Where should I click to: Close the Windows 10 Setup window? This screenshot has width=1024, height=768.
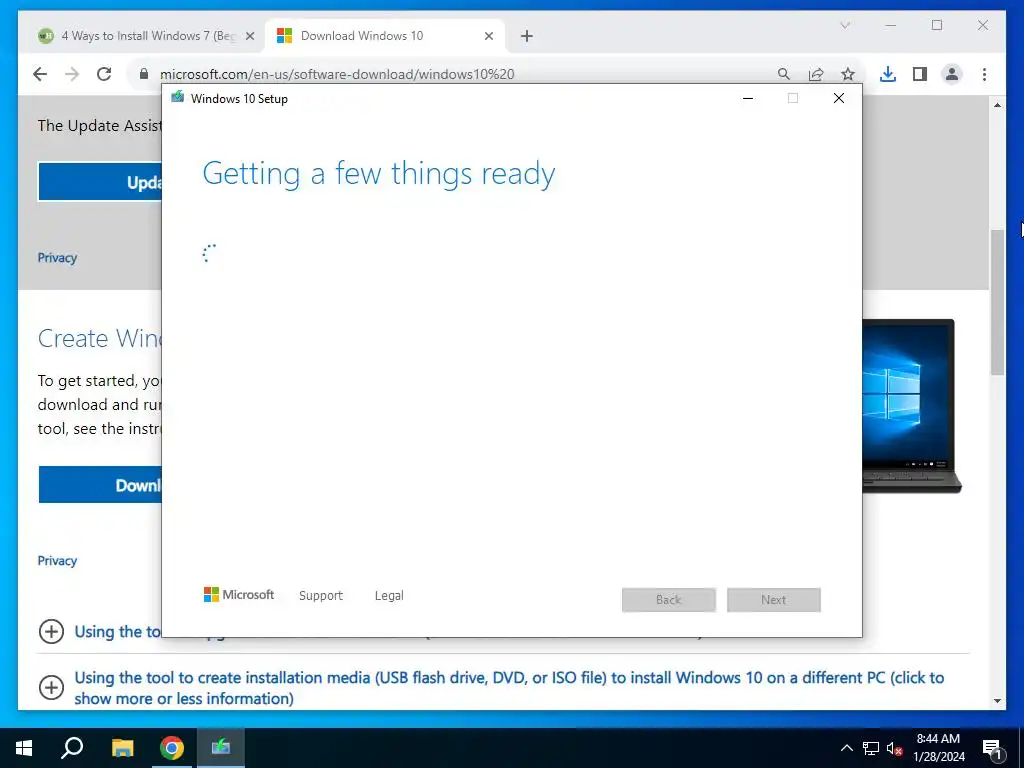[x=839, y=98]
